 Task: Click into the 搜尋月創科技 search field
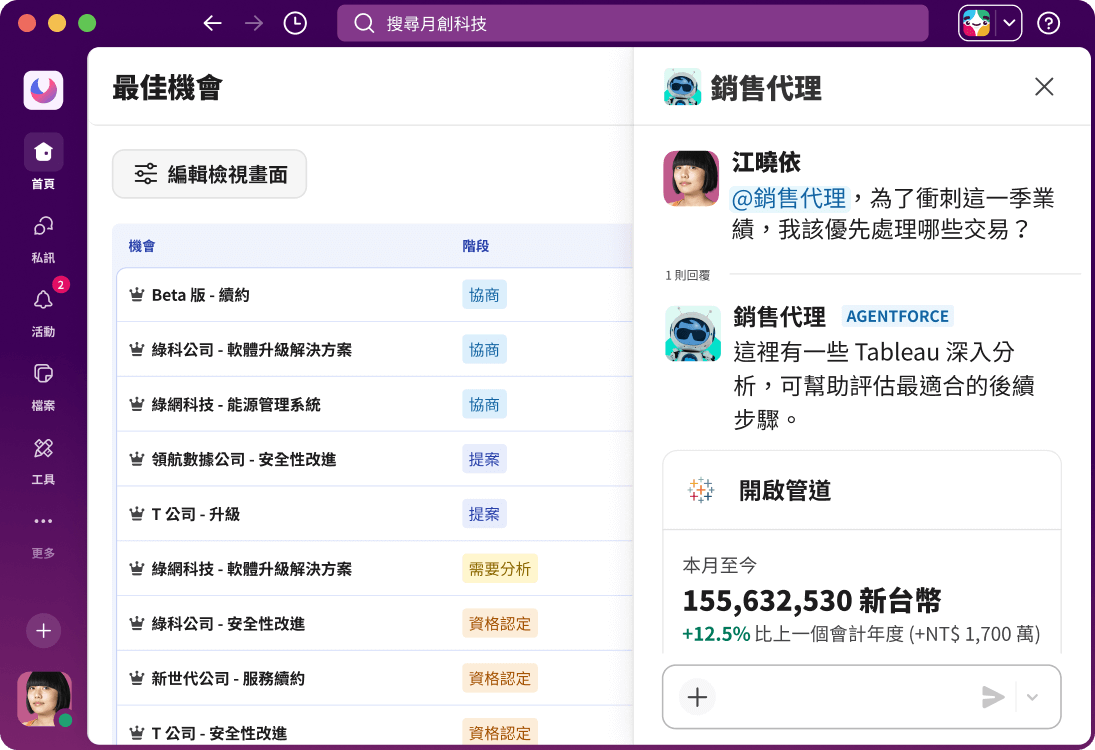click(632, 22)
